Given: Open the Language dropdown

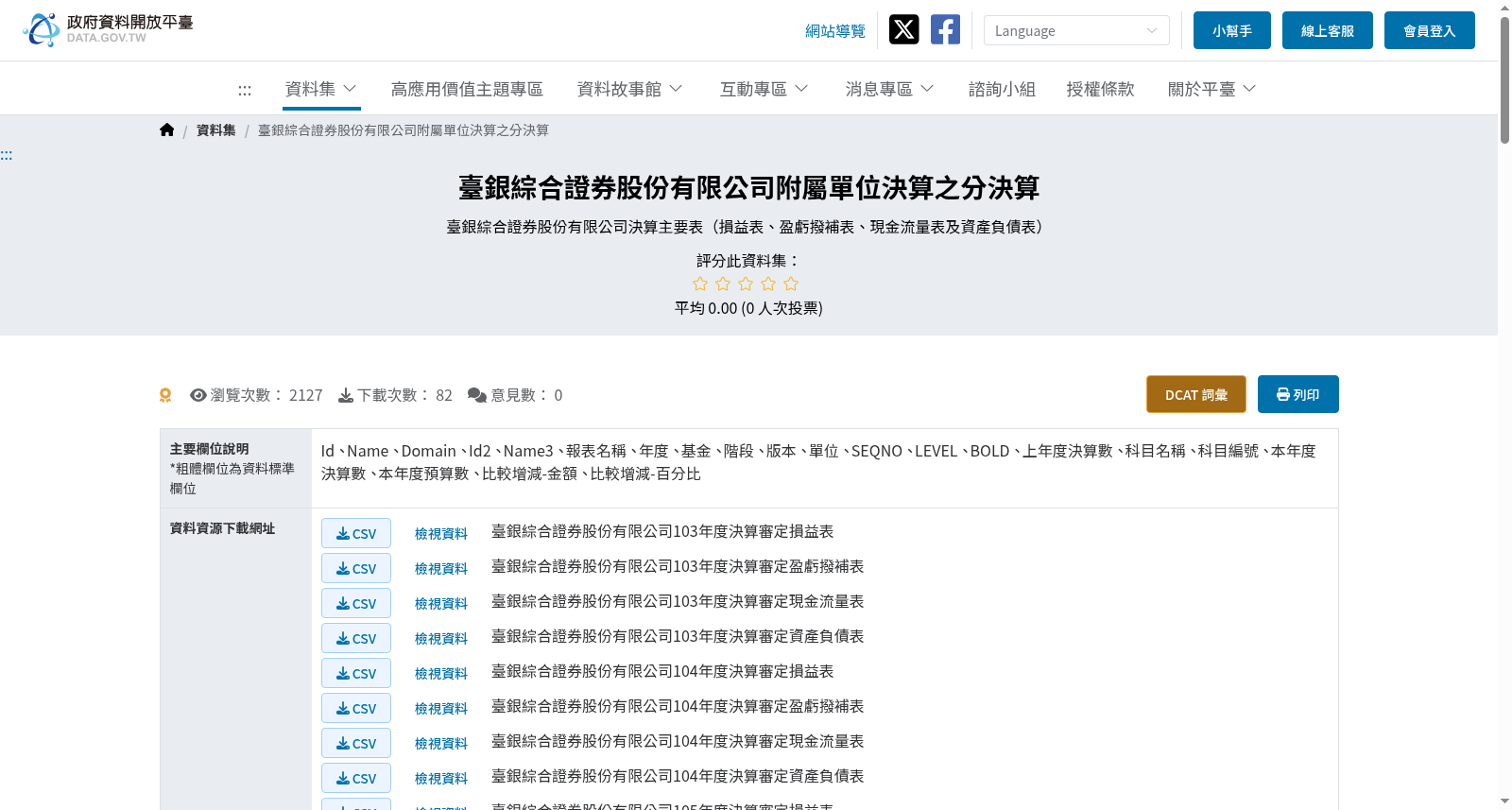Looking at the screenshot, I should (1076, 30).
